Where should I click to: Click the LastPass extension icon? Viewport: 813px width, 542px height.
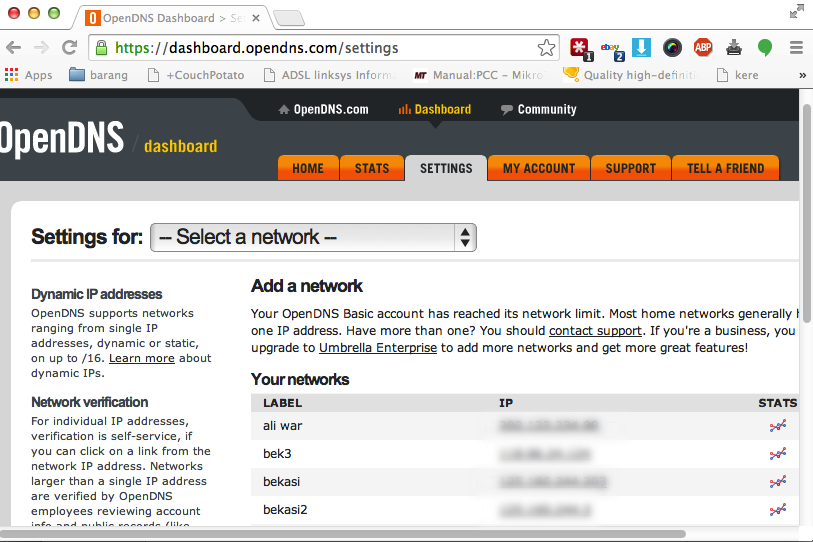pyautogui.click(x=581, y=47)
